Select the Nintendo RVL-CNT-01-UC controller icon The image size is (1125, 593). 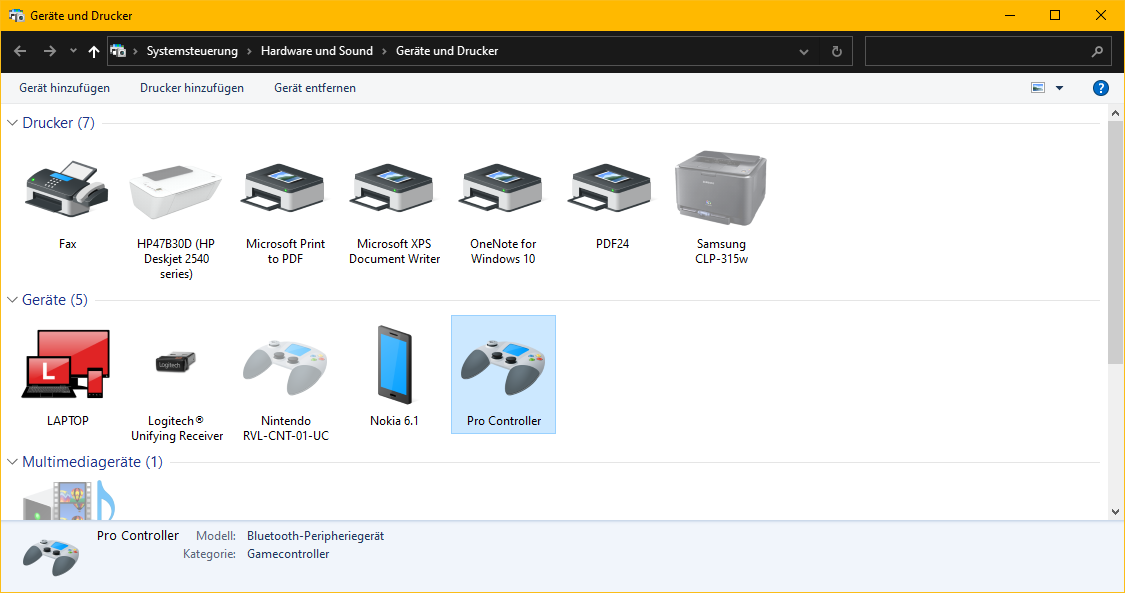285,368
